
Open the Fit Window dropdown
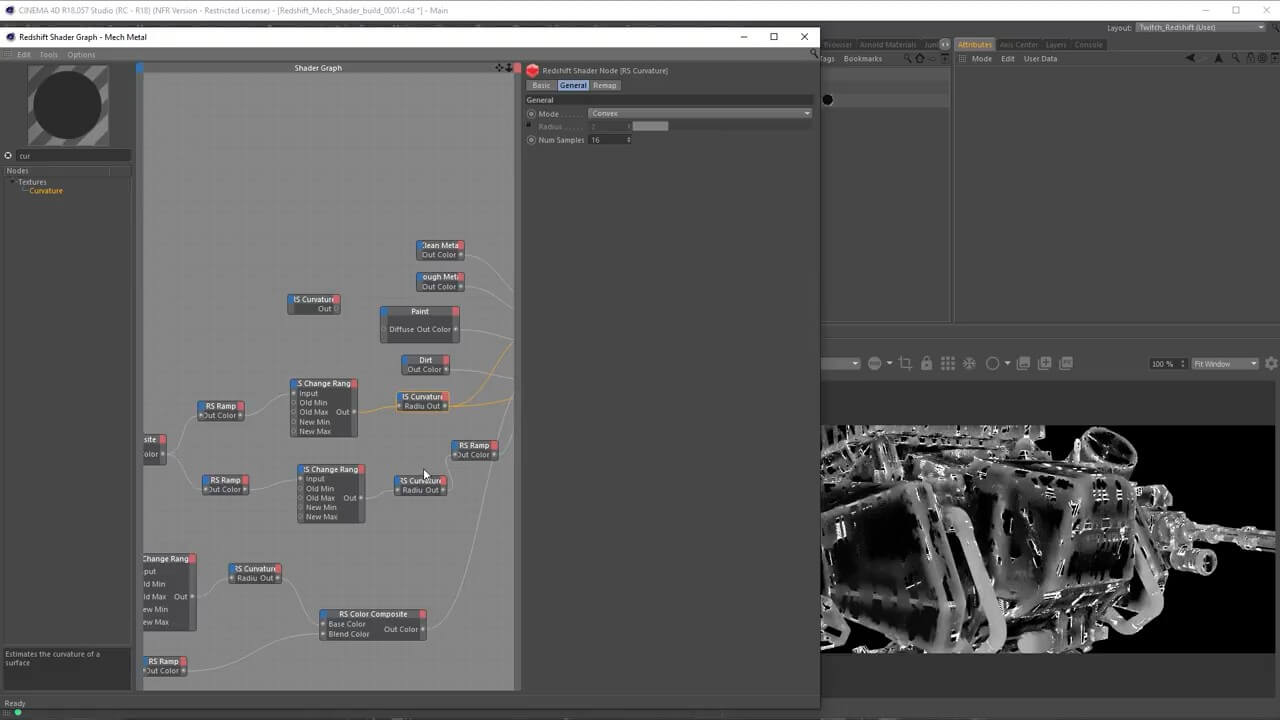click(1224, 364)
